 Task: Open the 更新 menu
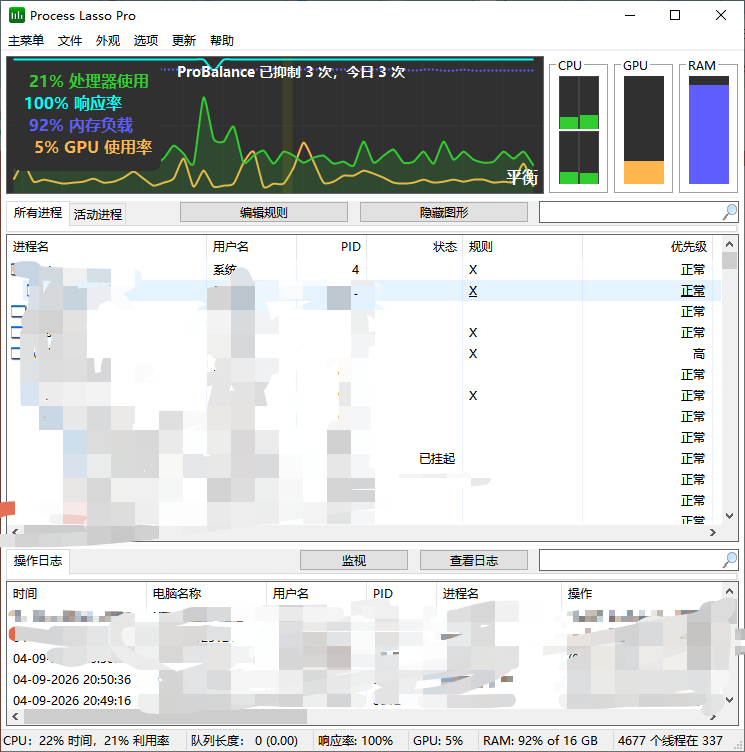[x=184, y=41]
